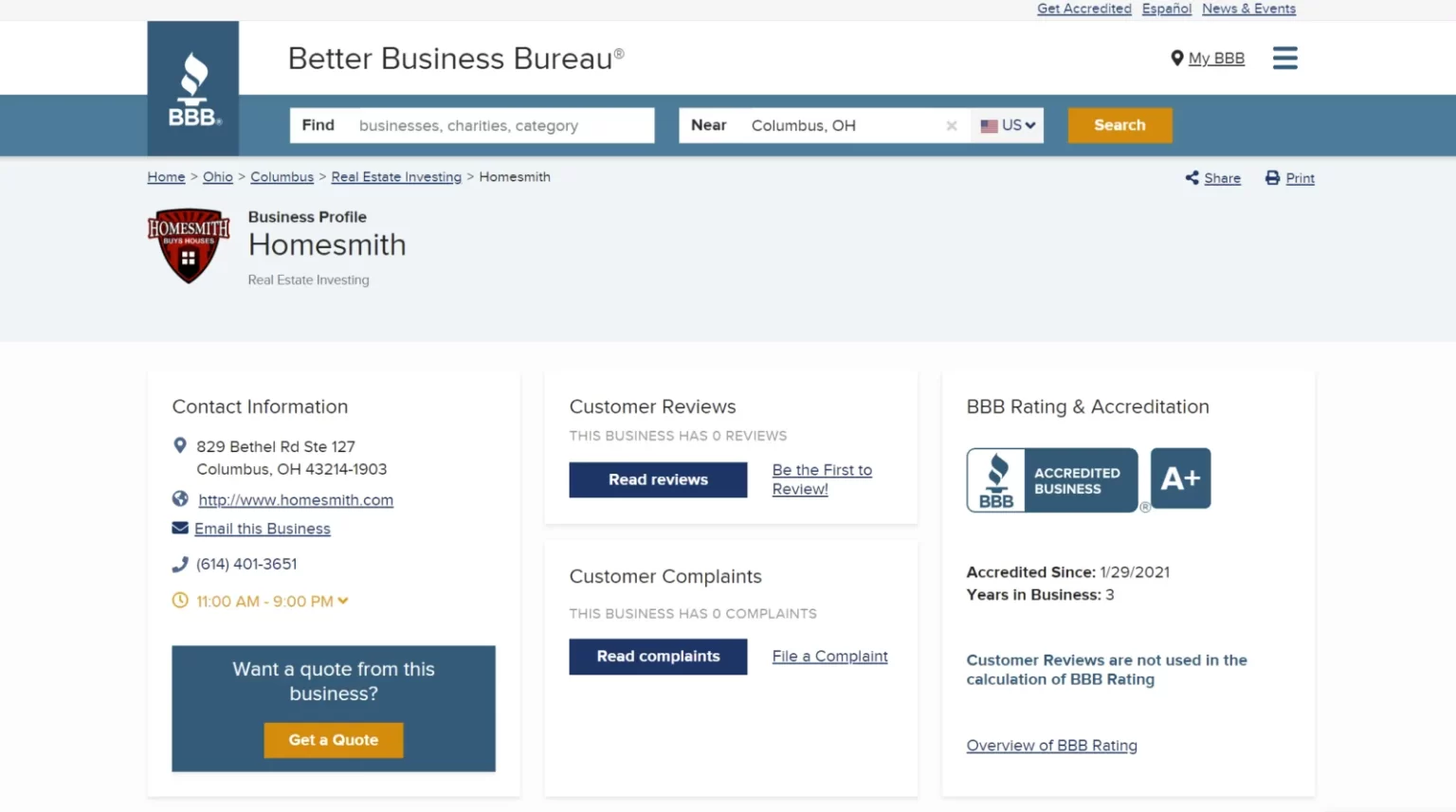Click Be the First to Review
The image size is (1456, 812).
[x=822, y=479]
